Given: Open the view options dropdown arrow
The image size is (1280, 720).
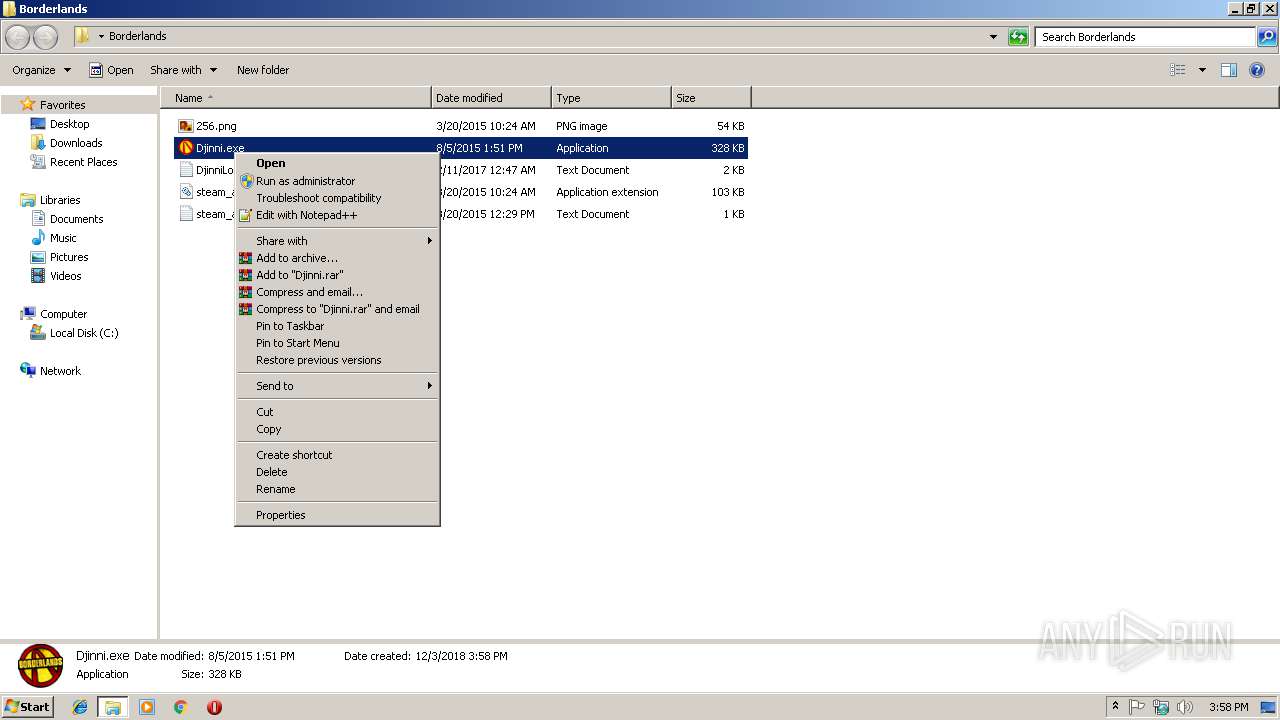Looking at the screenshot, I should [1202, 70].
